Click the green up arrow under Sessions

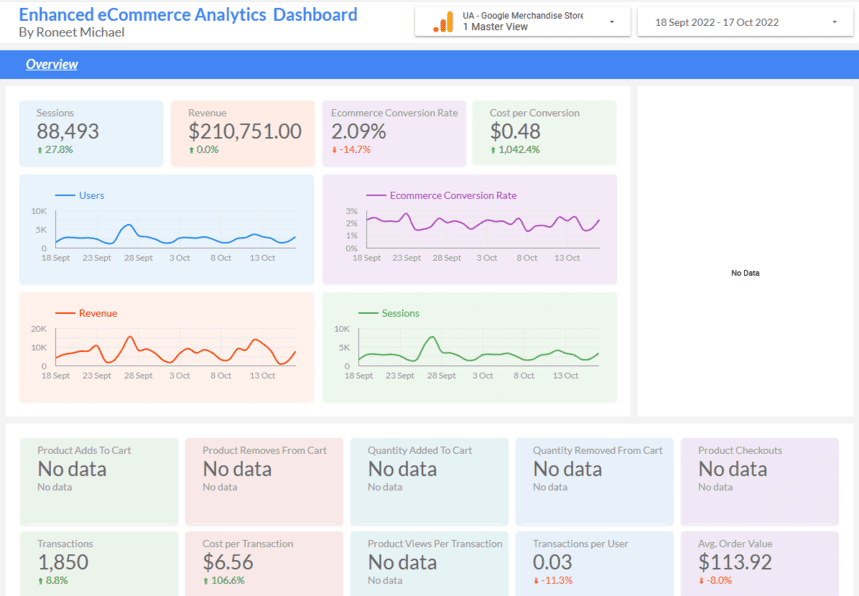point(40,150)
